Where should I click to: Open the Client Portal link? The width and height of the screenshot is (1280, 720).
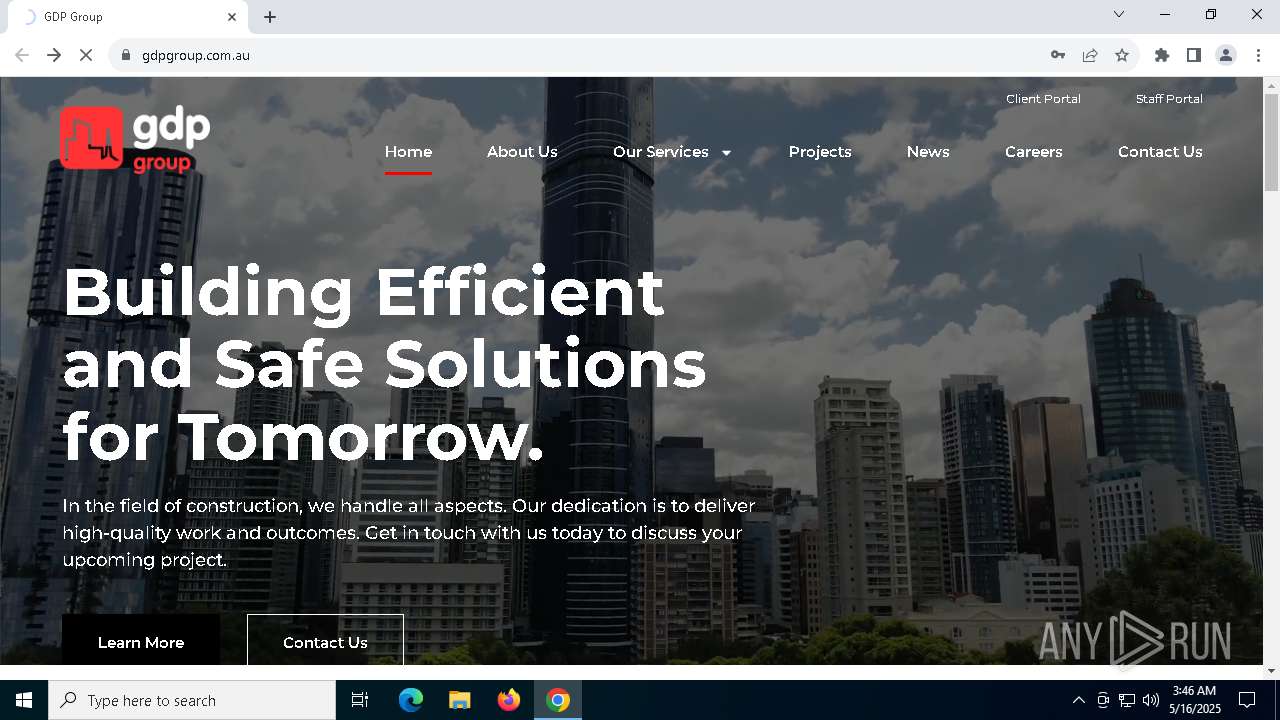coord(1043,99)
